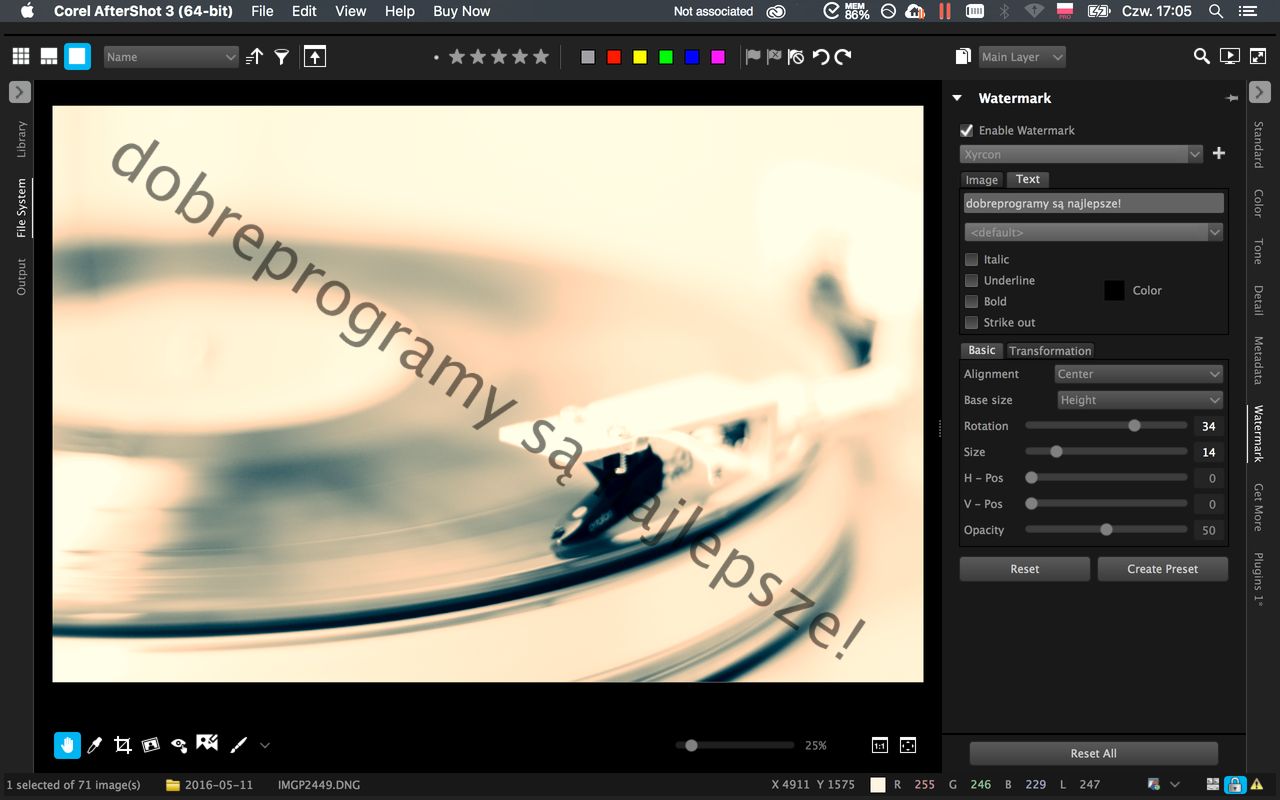This screenshot has height=800, width=1280.
Task: Add a new watermark with plus icon
Action: (x=1219, y=154)
